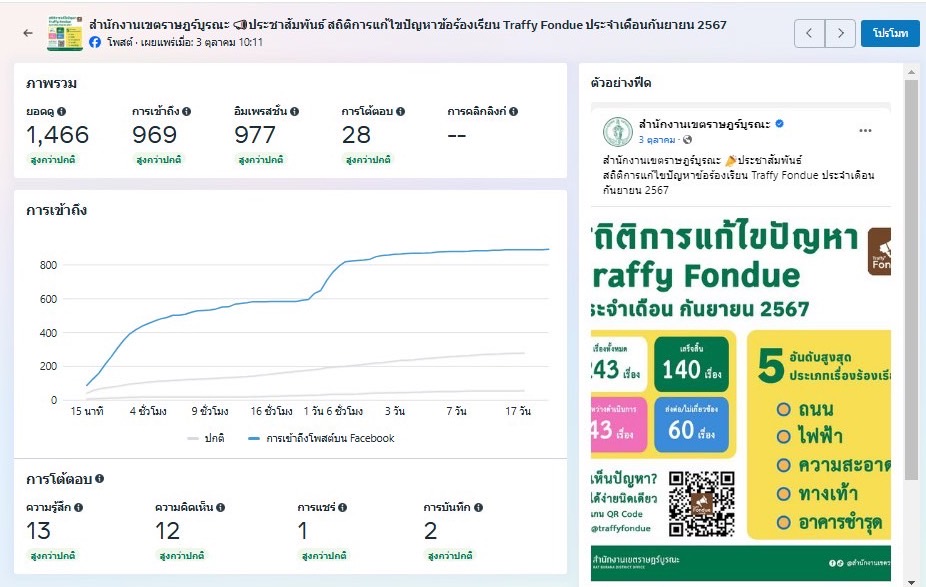This screenshot has height=587, width=926.
Task: Click the 15 นาที label on chart axis
Action: point(87,411)
